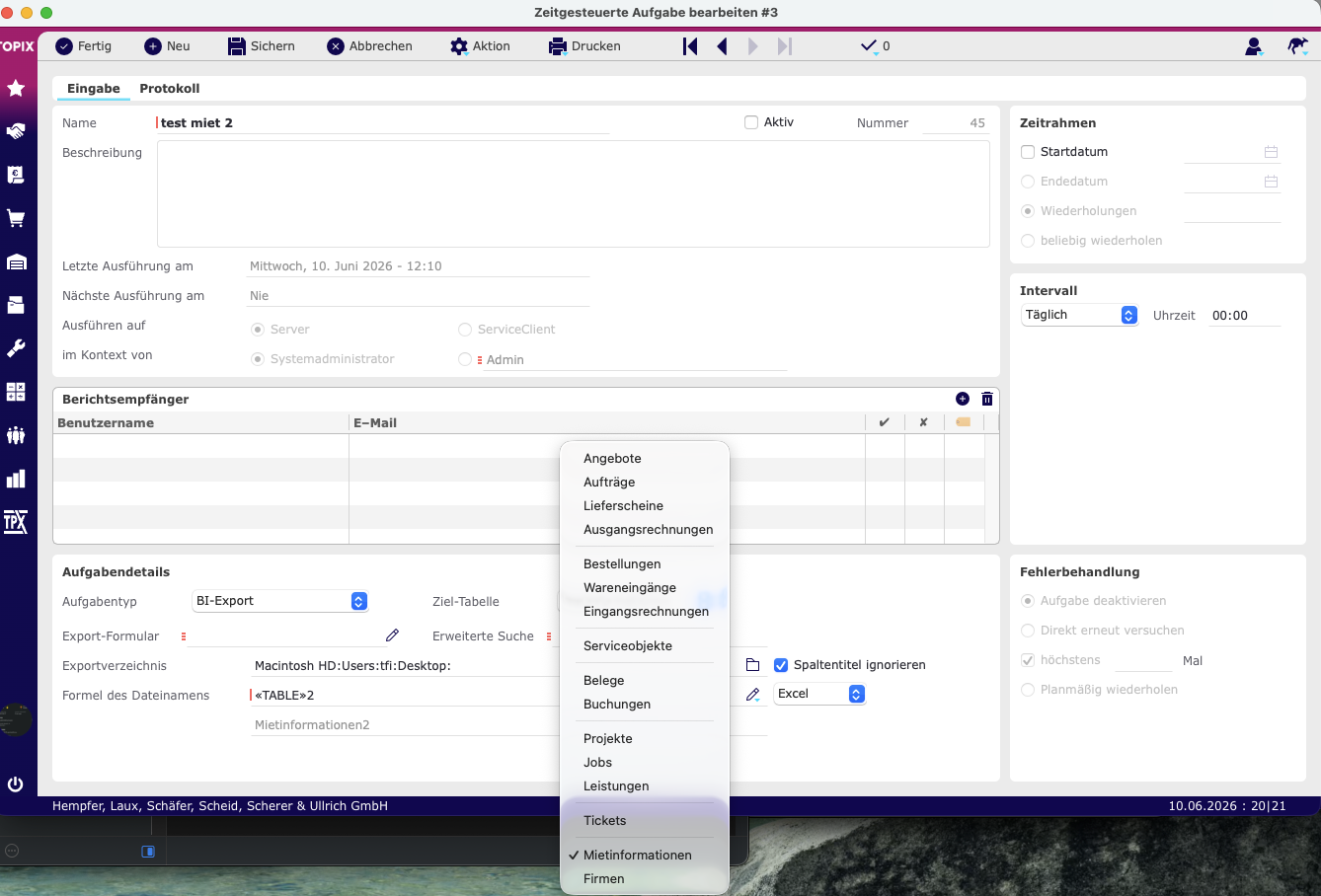
Task: Open user profile icon in toolbar
Action: tap(1254, 46)
